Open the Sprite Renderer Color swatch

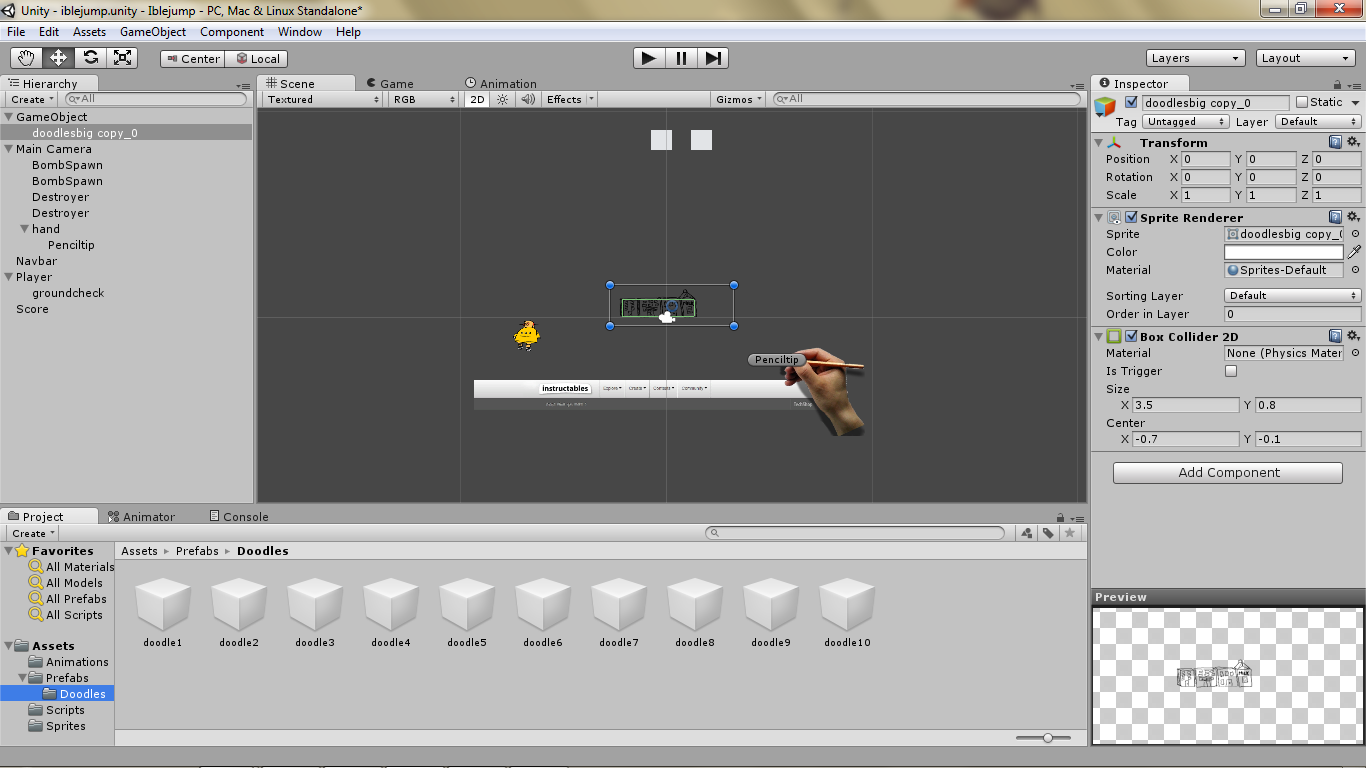(1284, 252)
